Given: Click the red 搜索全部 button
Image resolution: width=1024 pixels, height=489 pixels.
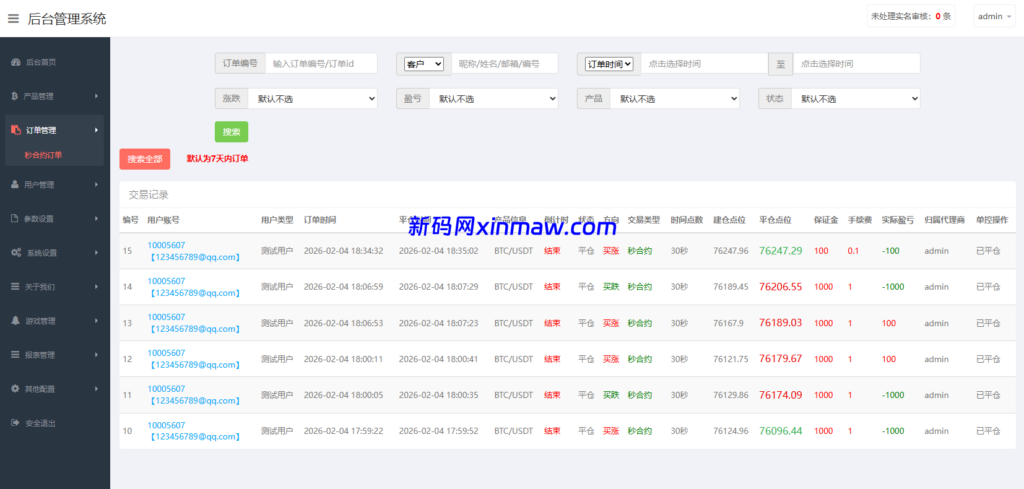Looking at the screenshot, I should click(144, 159).
